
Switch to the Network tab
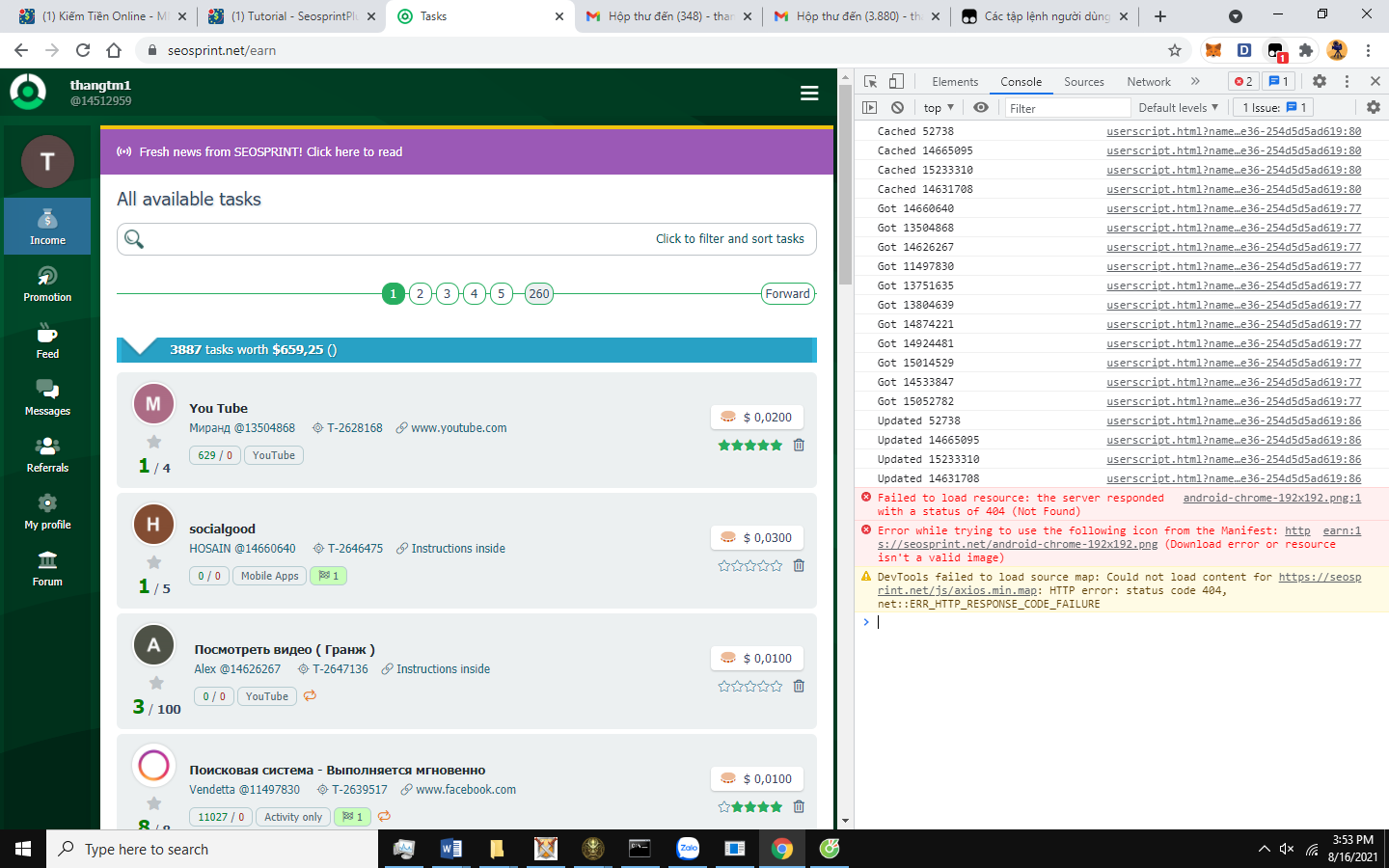tap(1149, 82)
